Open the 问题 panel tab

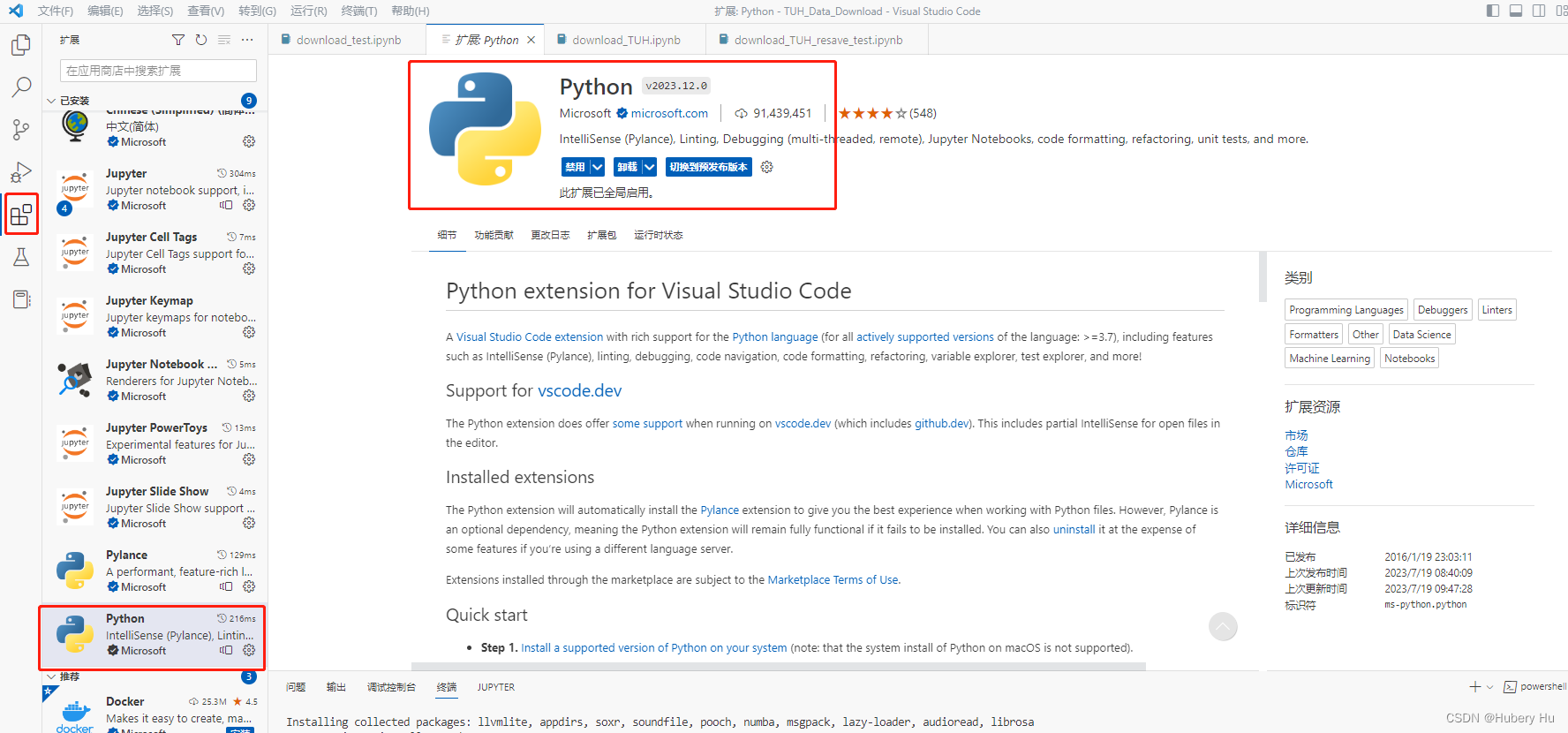[296, 686]
